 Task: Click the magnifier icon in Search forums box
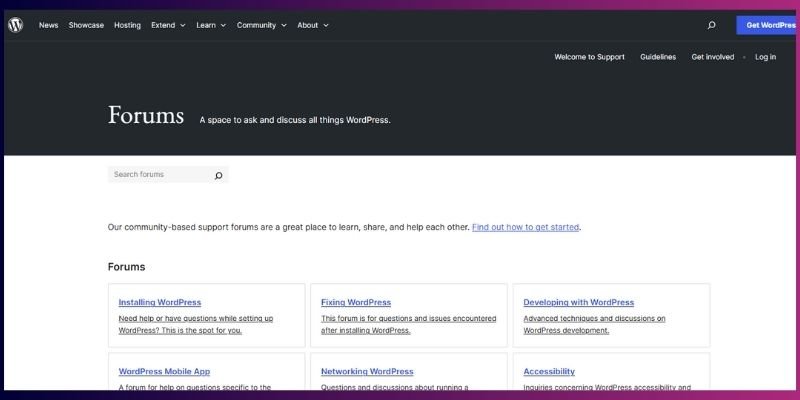pyautogui.click(x=218, y=175)
